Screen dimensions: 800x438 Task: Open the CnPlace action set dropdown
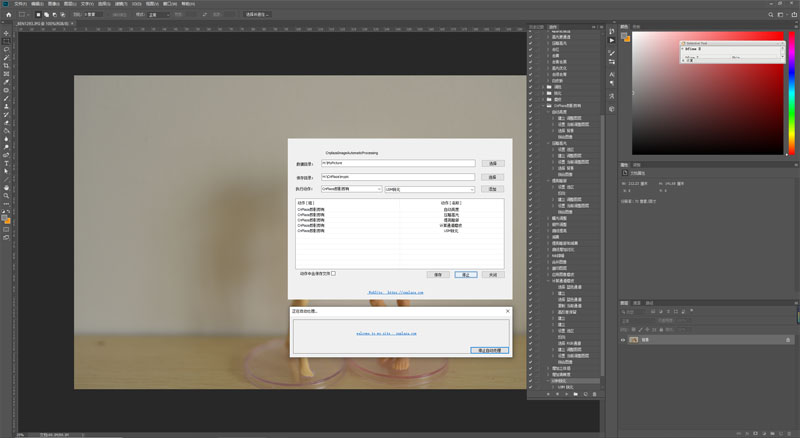[x=351, y=188]
